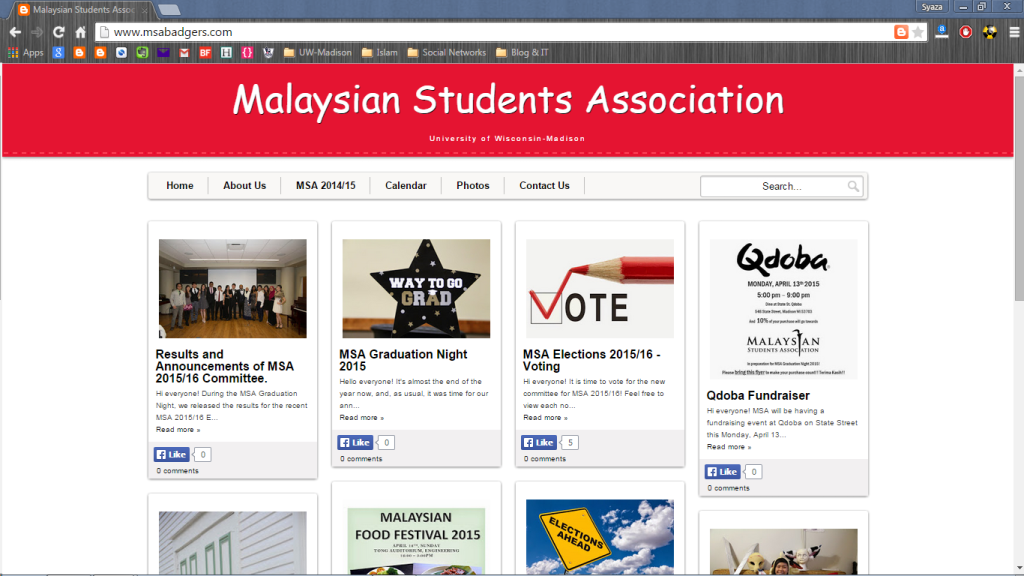Read more on Results and Announcements post
This screenshot has width=1024, height=576.
pos(178,430)
